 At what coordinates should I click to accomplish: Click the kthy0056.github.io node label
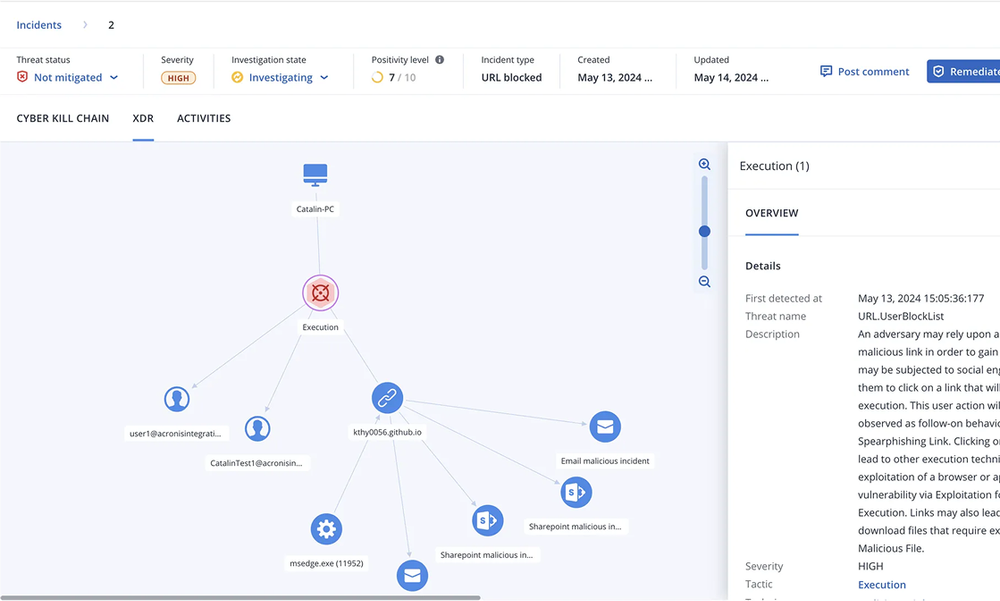(x=387, y=432)
